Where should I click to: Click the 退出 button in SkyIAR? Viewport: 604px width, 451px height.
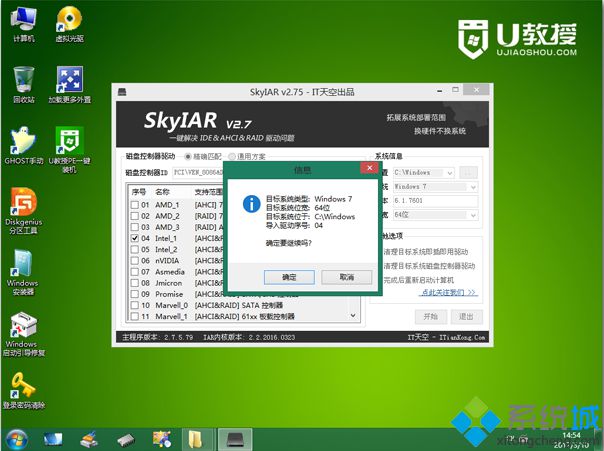(466, 317)
